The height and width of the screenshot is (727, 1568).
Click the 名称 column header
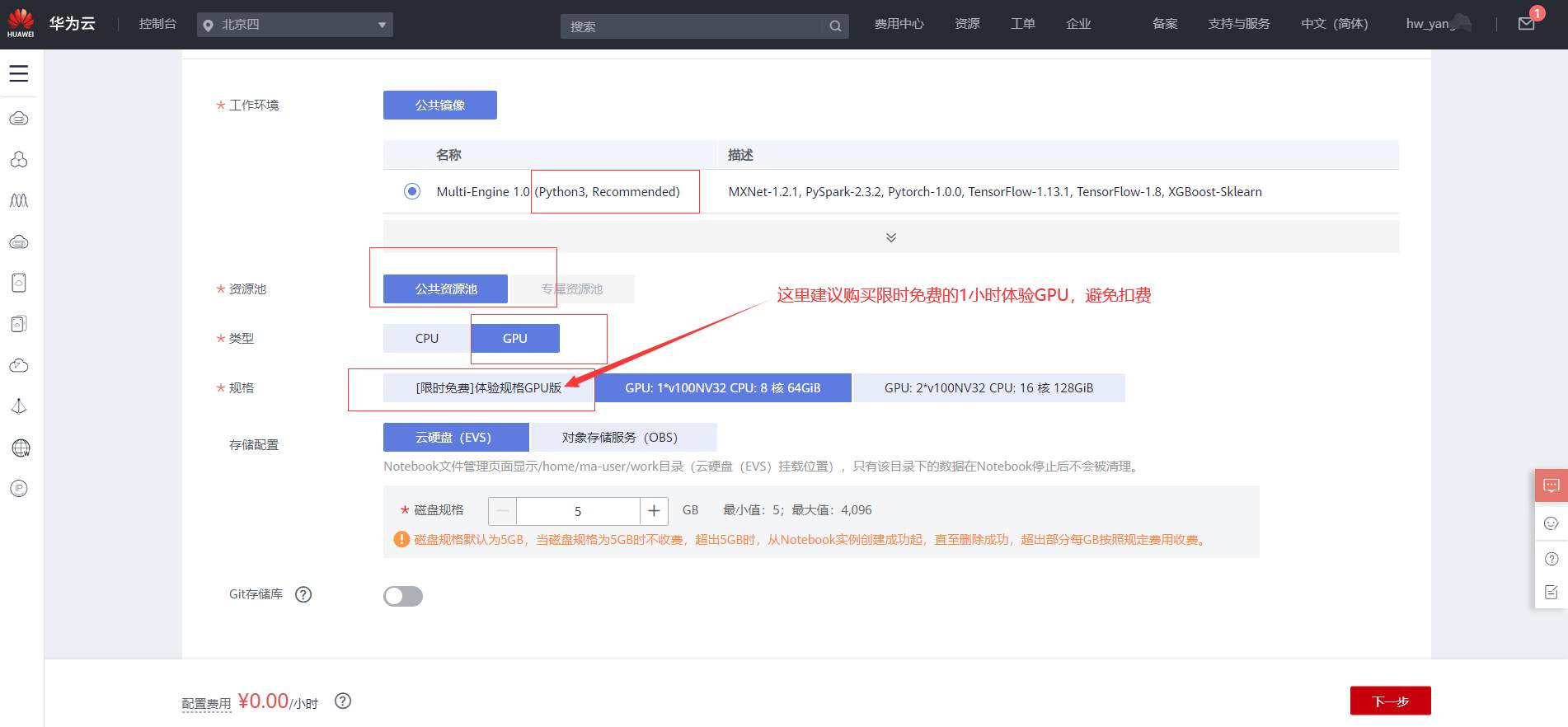pyautogui.click(x=448, y=155)
